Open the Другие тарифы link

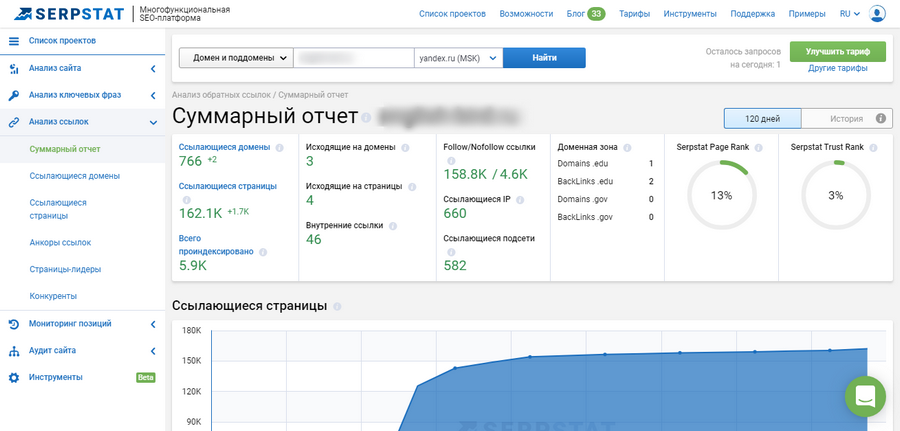(837, 68)
